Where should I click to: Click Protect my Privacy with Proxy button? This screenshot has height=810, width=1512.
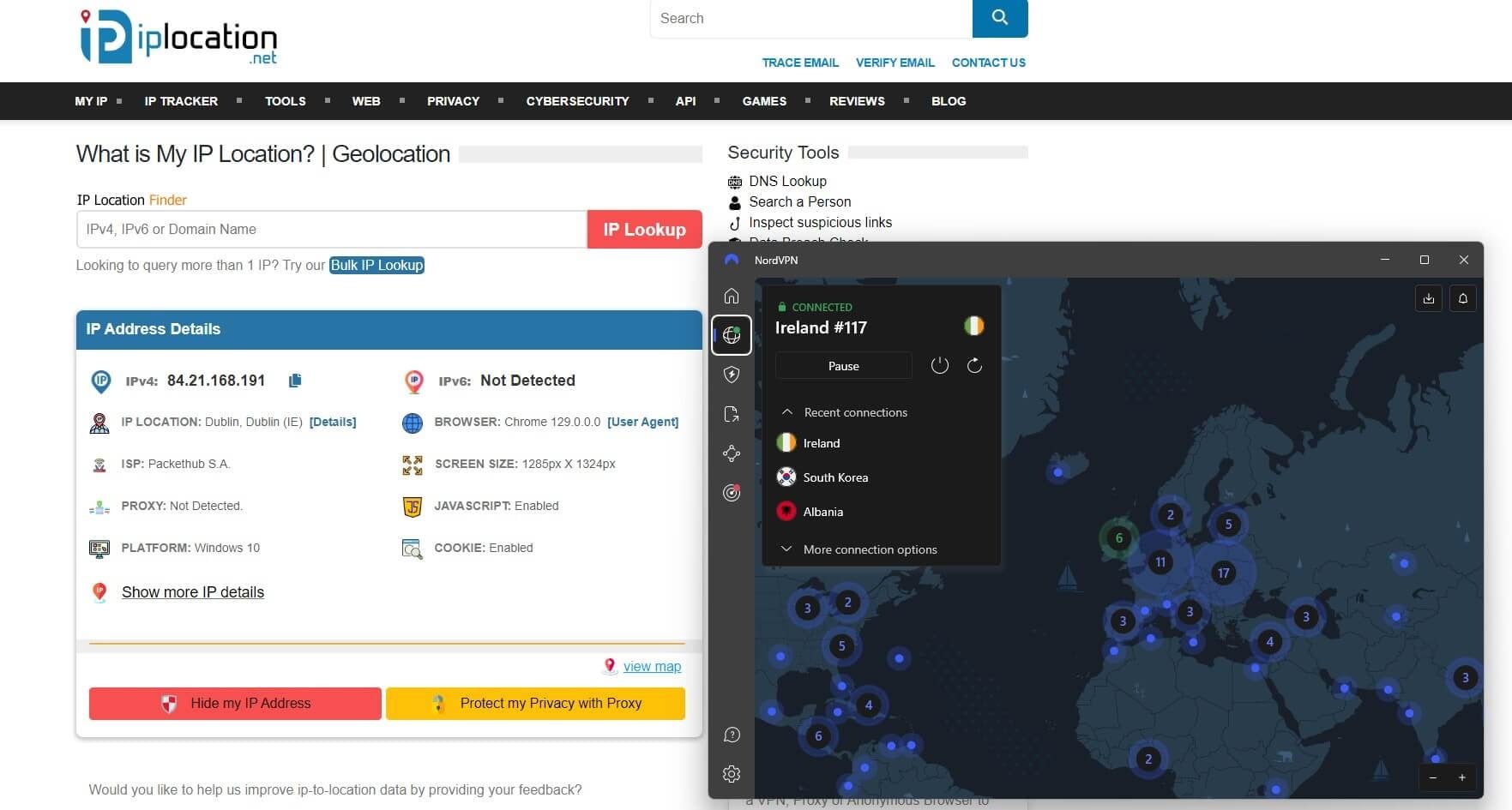pyautogui.click(x=536, y=704)
